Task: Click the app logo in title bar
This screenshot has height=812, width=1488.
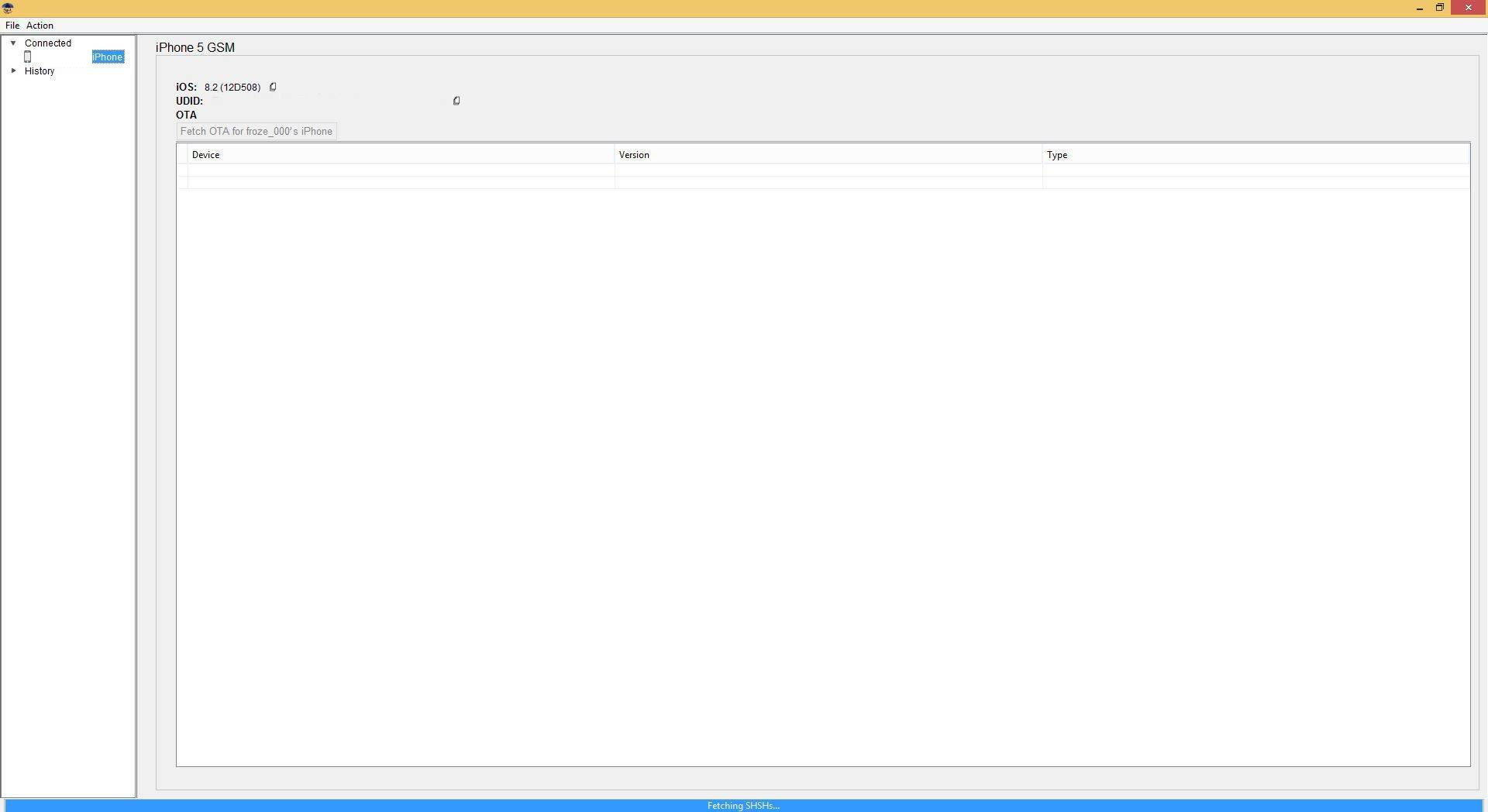Action: (8, 8)
